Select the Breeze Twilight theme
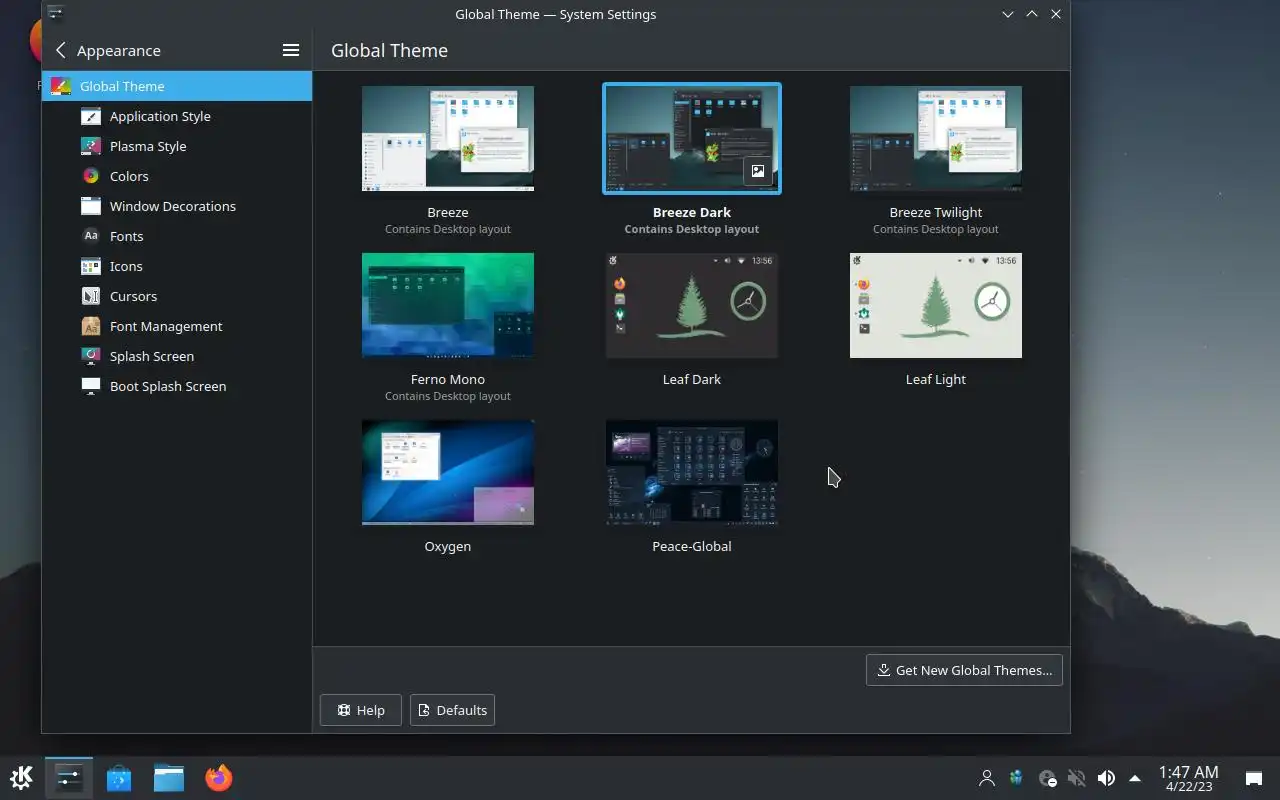The height and width of the screenshot is (800, 1280). pyautogui.click(x=936, y=138)
